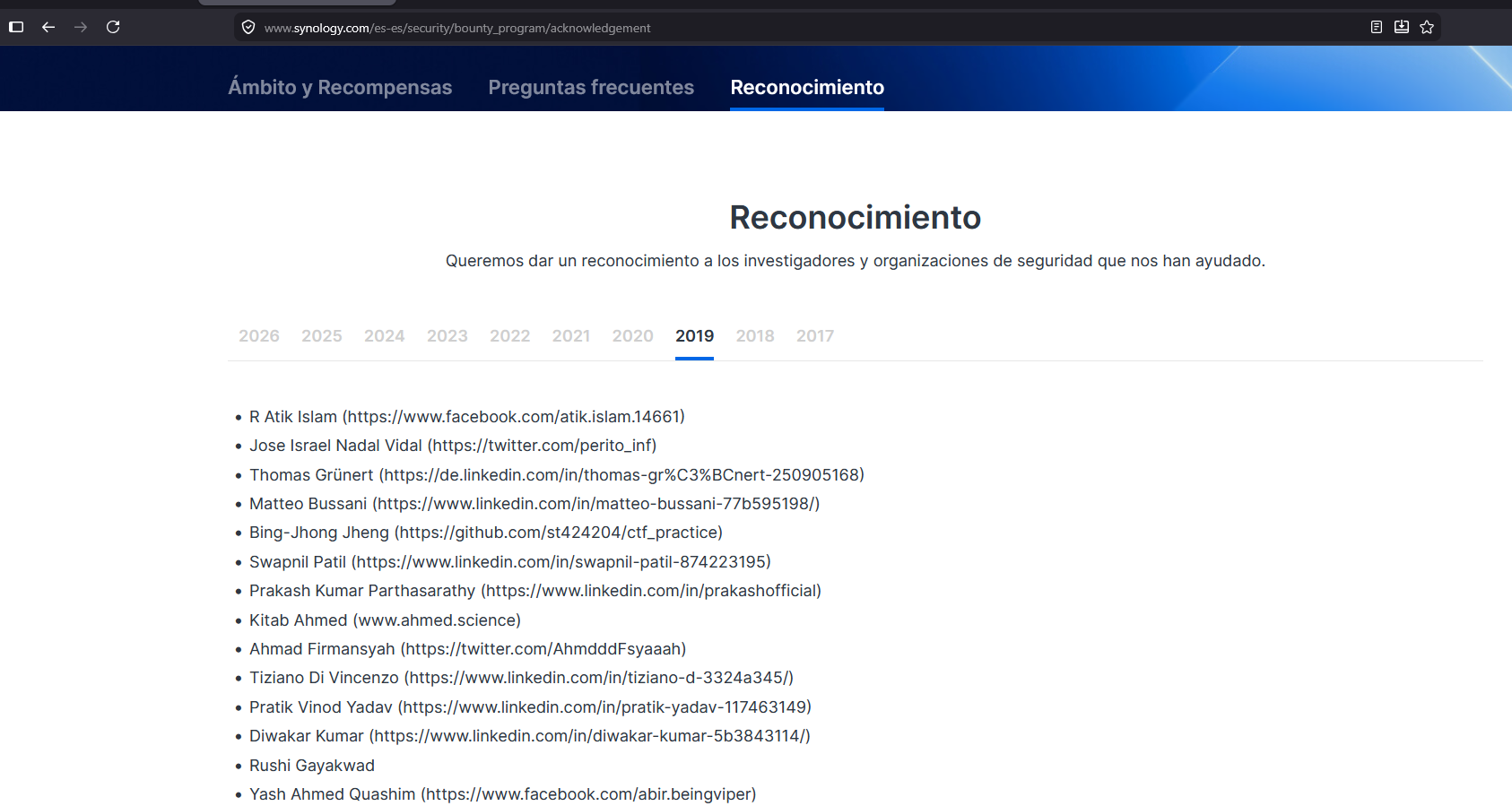Select the Ahmad Firmansyah entry
1512x806 pixels.
tap(468, 649)
